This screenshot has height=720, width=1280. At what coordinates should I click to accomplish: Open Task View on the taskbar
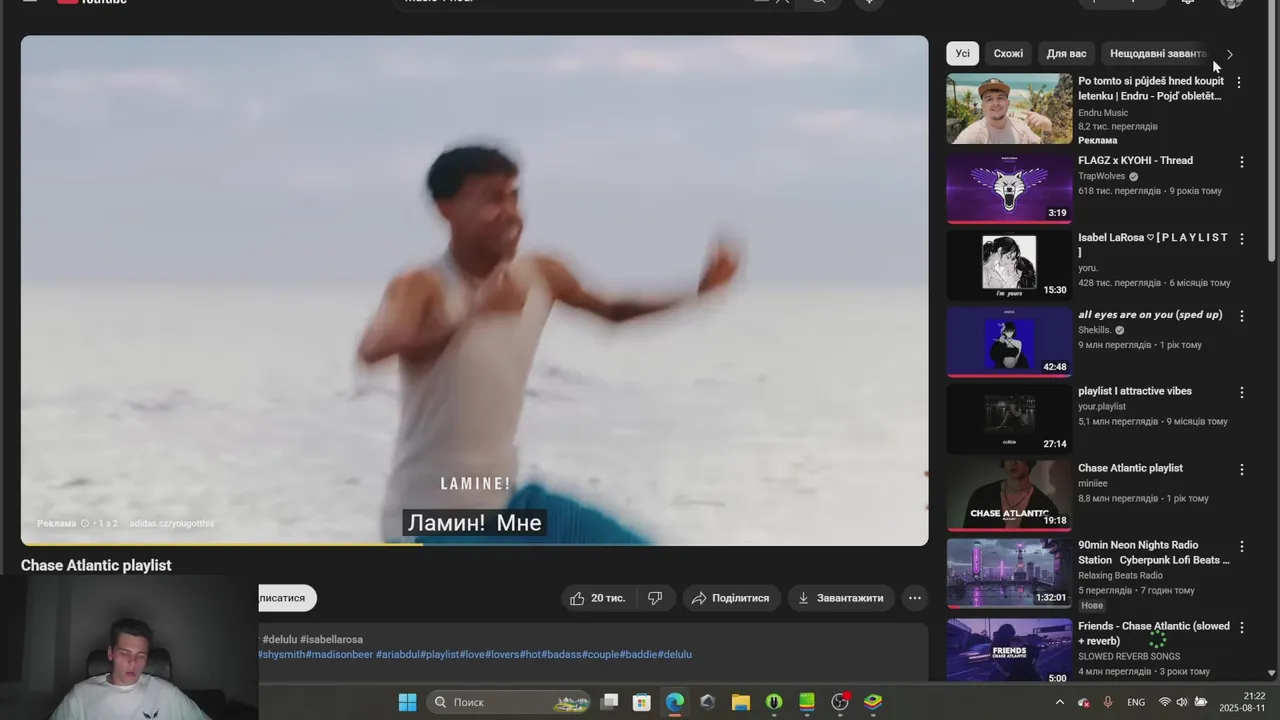609,702
